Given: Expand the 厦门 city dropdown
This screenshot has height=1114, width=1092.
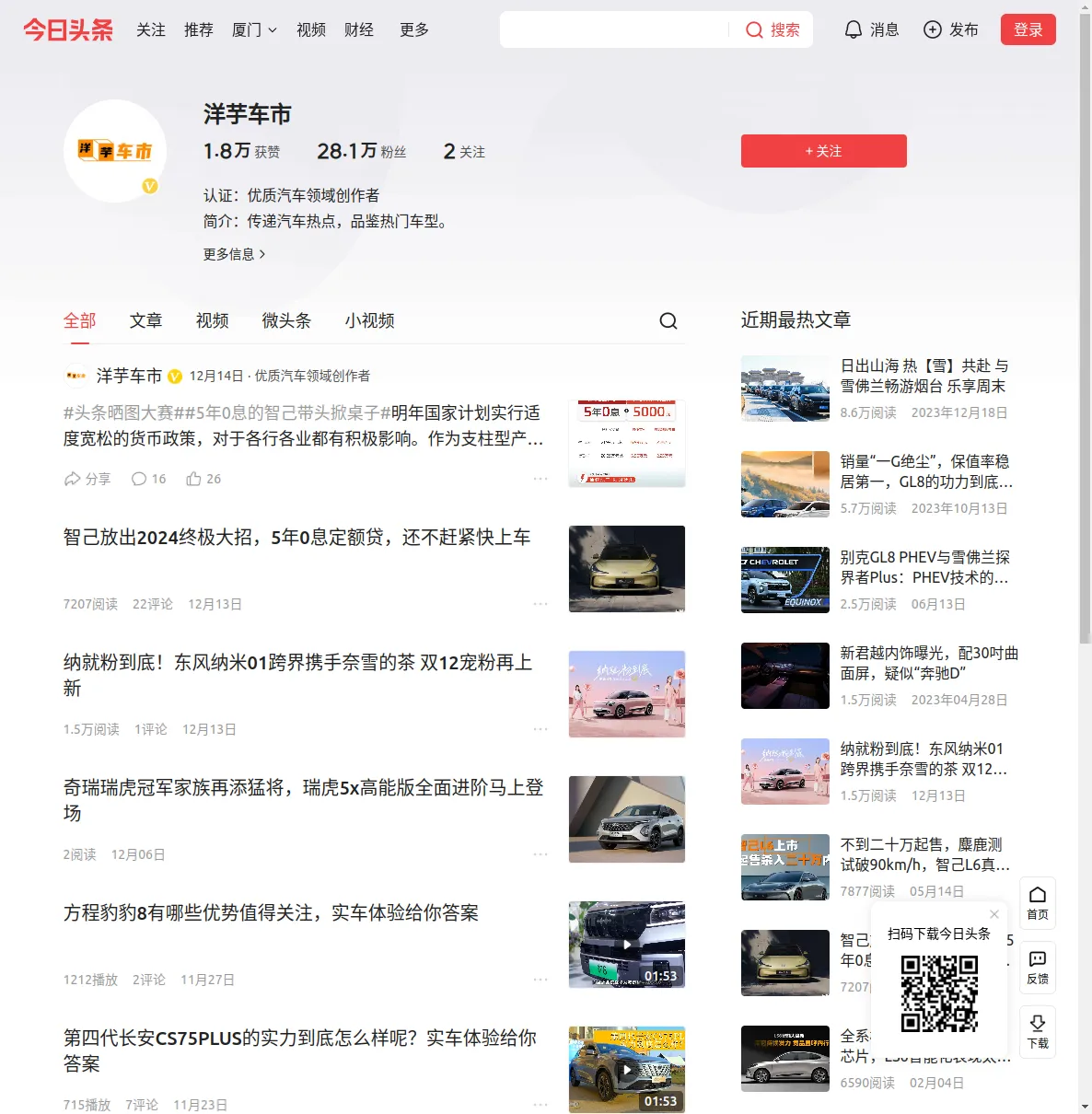Looking at the screenshot, I should 254,30.
